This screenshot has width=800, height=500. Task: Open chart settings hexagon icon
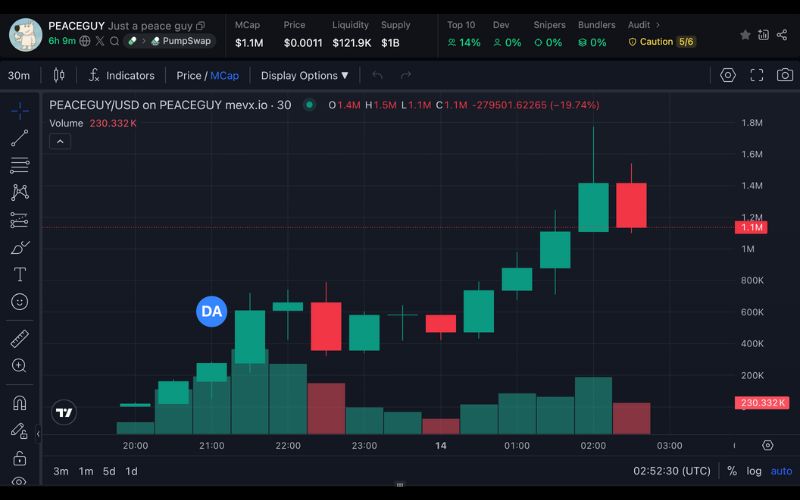coord(728,76)
